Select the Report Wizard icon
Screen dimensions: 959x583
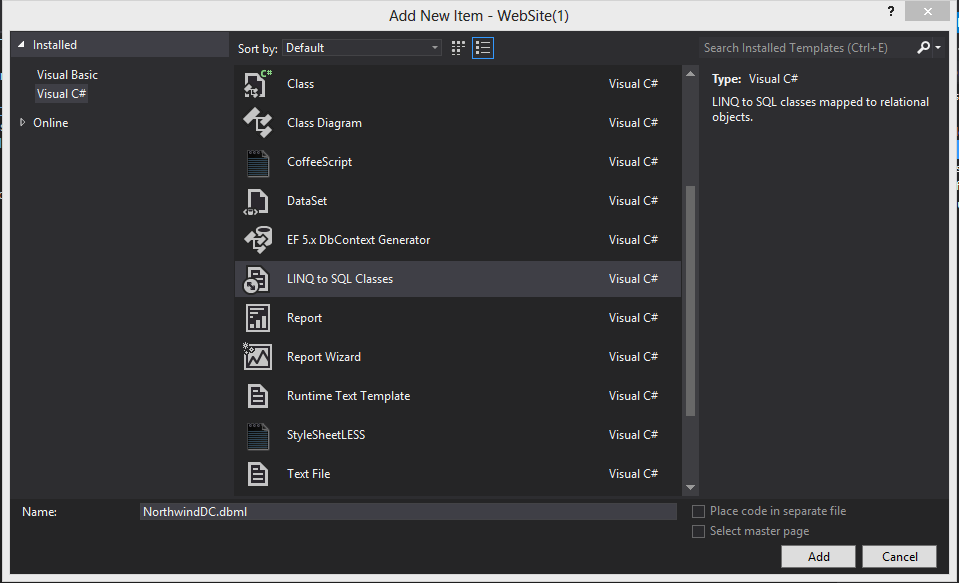coord(257,357)
